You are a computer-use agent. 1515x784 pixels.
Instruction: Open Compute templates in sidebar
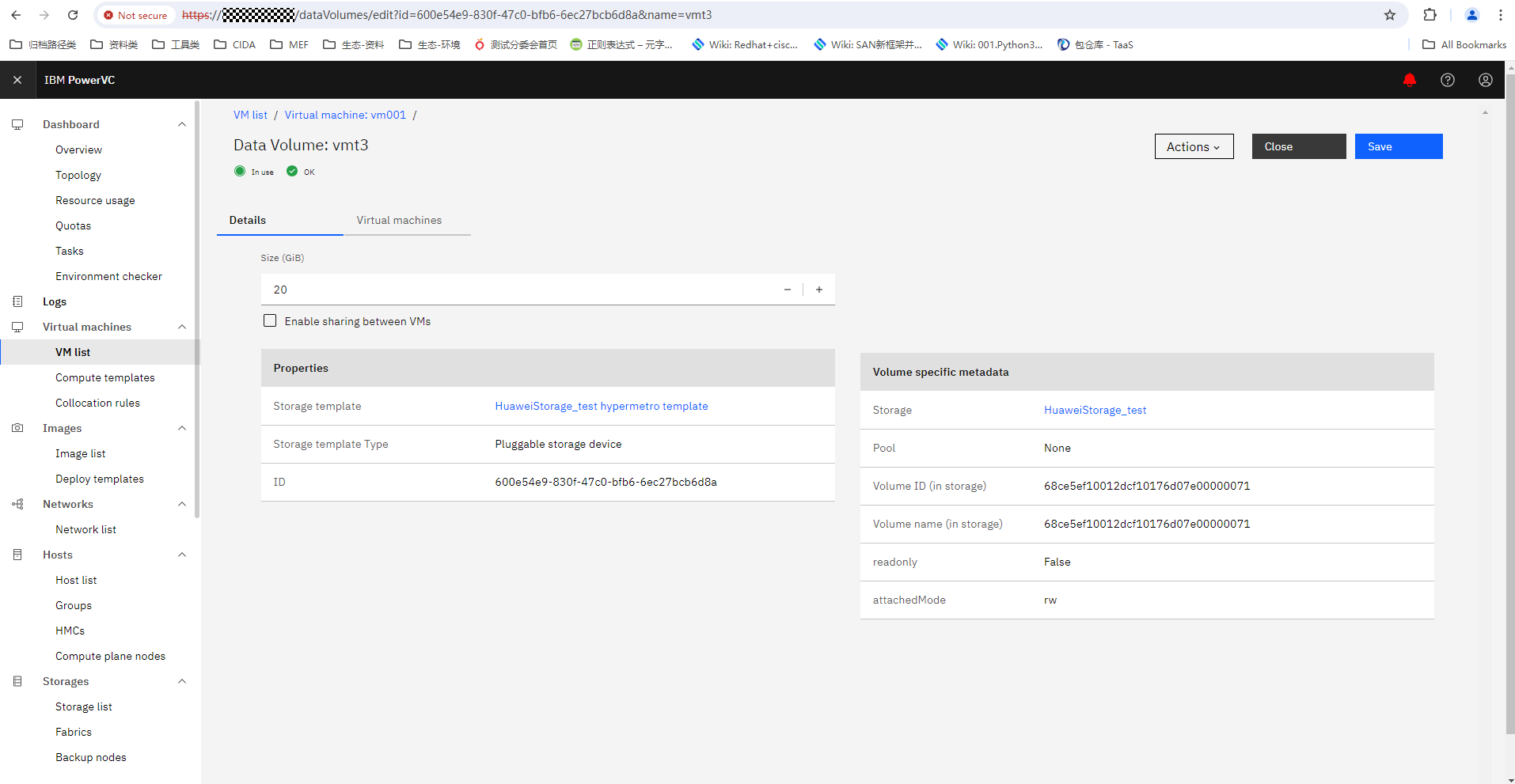[x=104, y=377]
